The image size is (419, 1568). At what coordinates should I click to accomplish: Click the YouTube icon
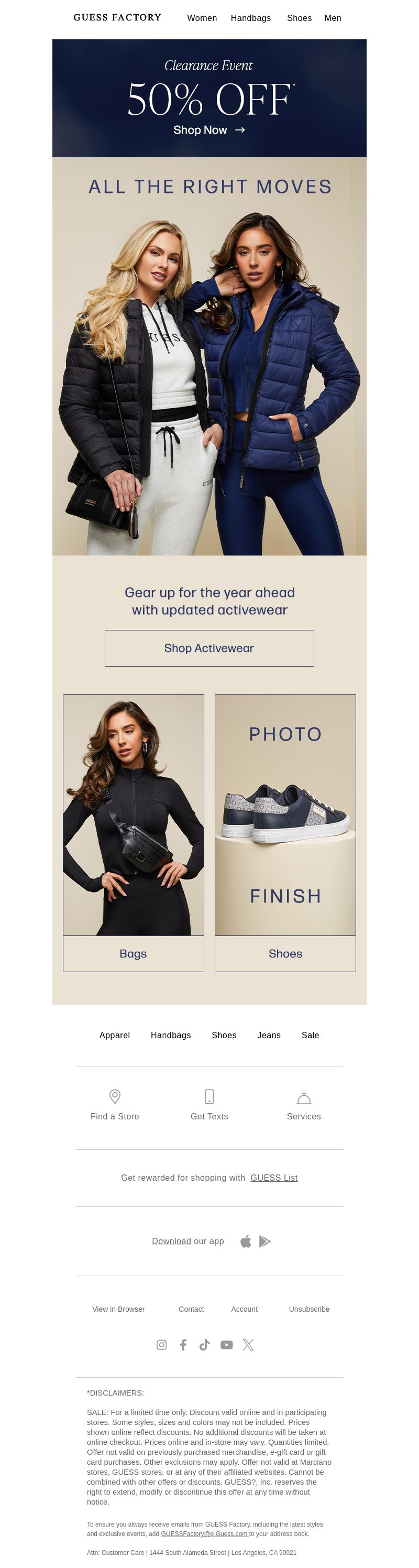tap(226, 1345)
